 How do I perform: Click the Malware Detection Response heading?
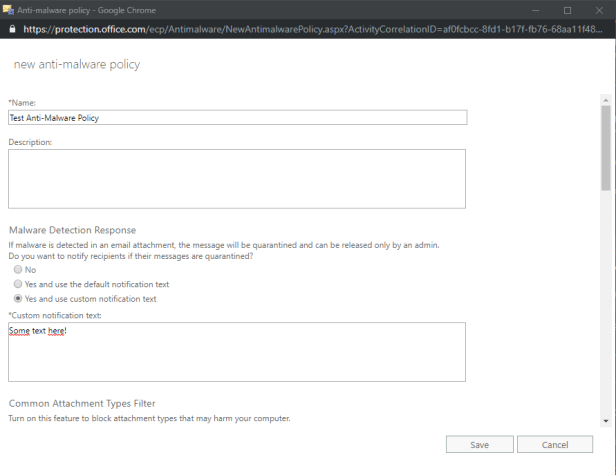[x=72, y=230]
